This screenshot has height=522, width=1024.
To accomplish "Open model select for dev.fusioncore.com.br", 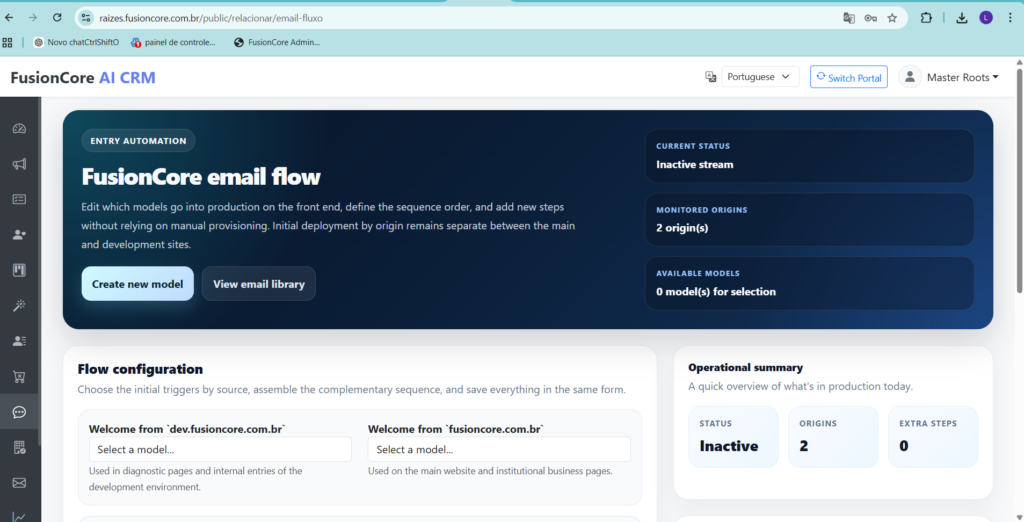I will point(220,449).
